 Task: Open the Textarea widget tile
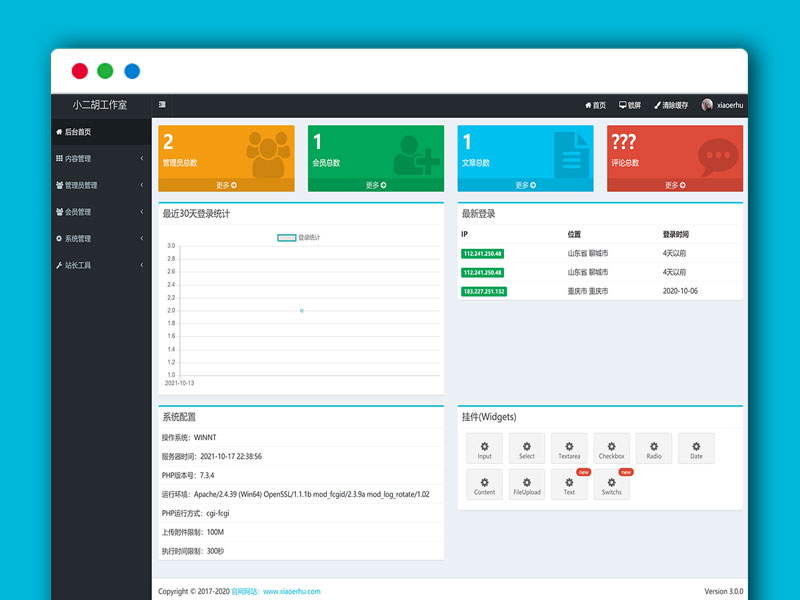569,448
